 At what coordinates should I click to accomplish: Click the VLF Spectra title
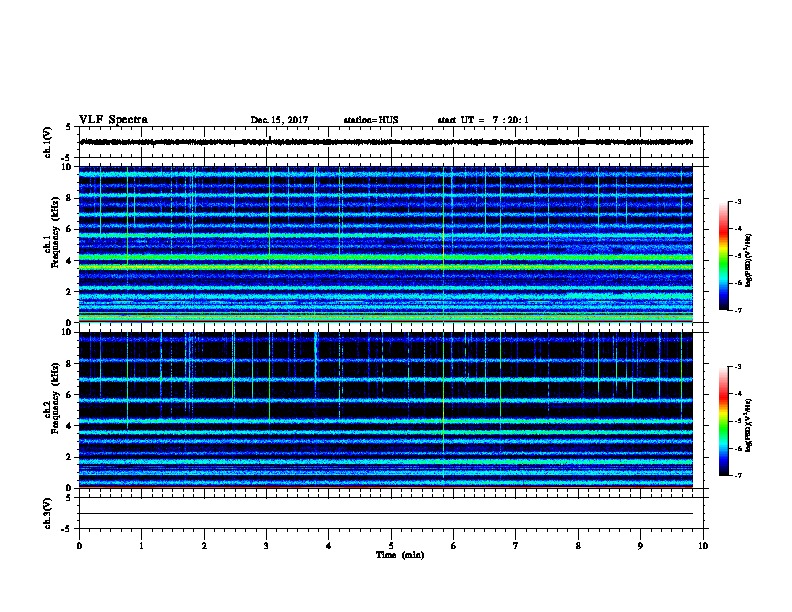[113, 120]
